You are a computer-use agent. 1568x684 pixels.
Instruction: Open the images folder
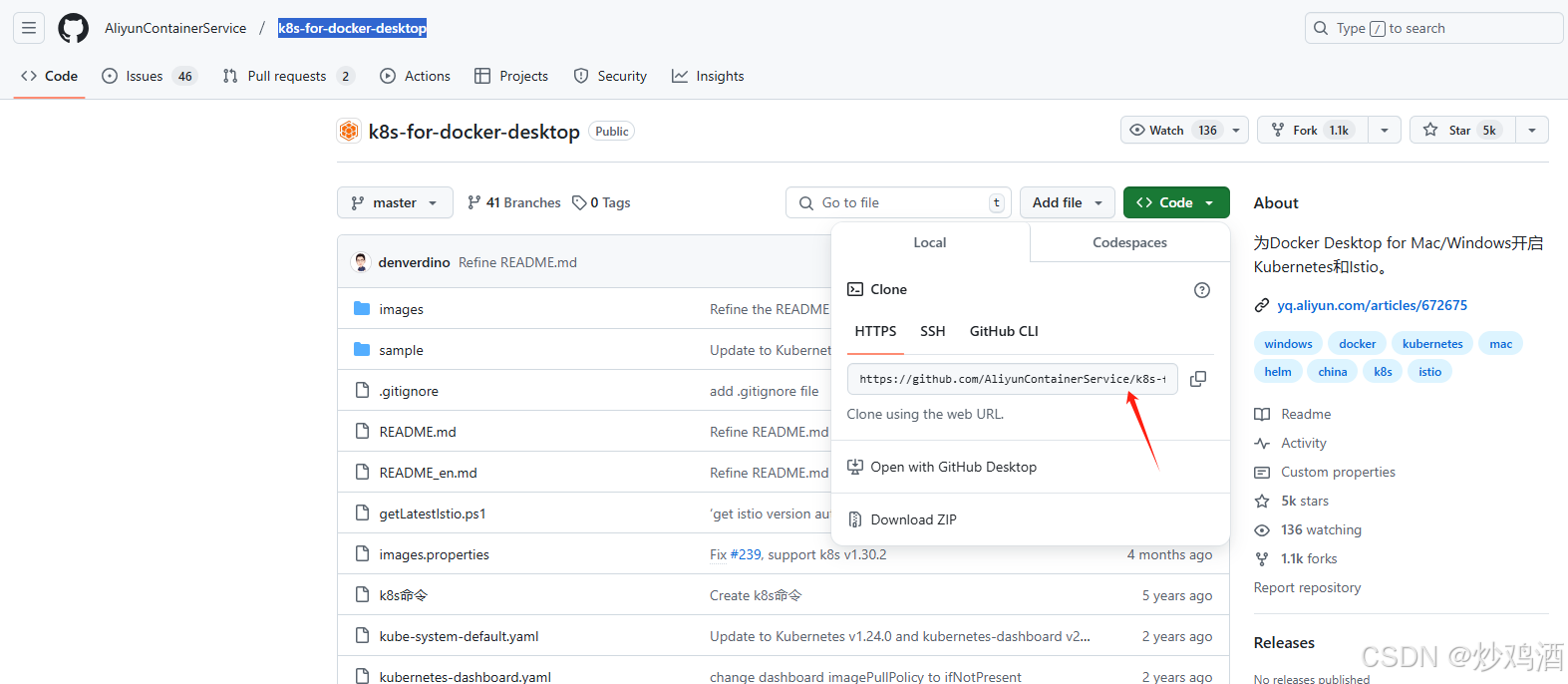click(401, 309)
